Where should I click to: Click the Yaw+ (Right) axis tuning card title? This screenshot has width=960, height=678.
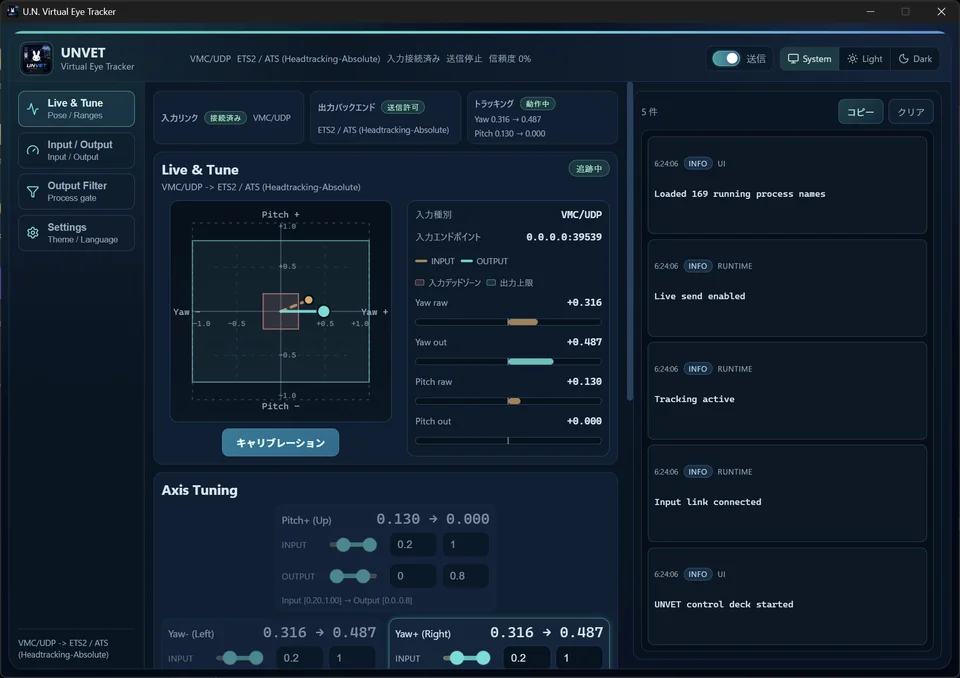[422, 634]
